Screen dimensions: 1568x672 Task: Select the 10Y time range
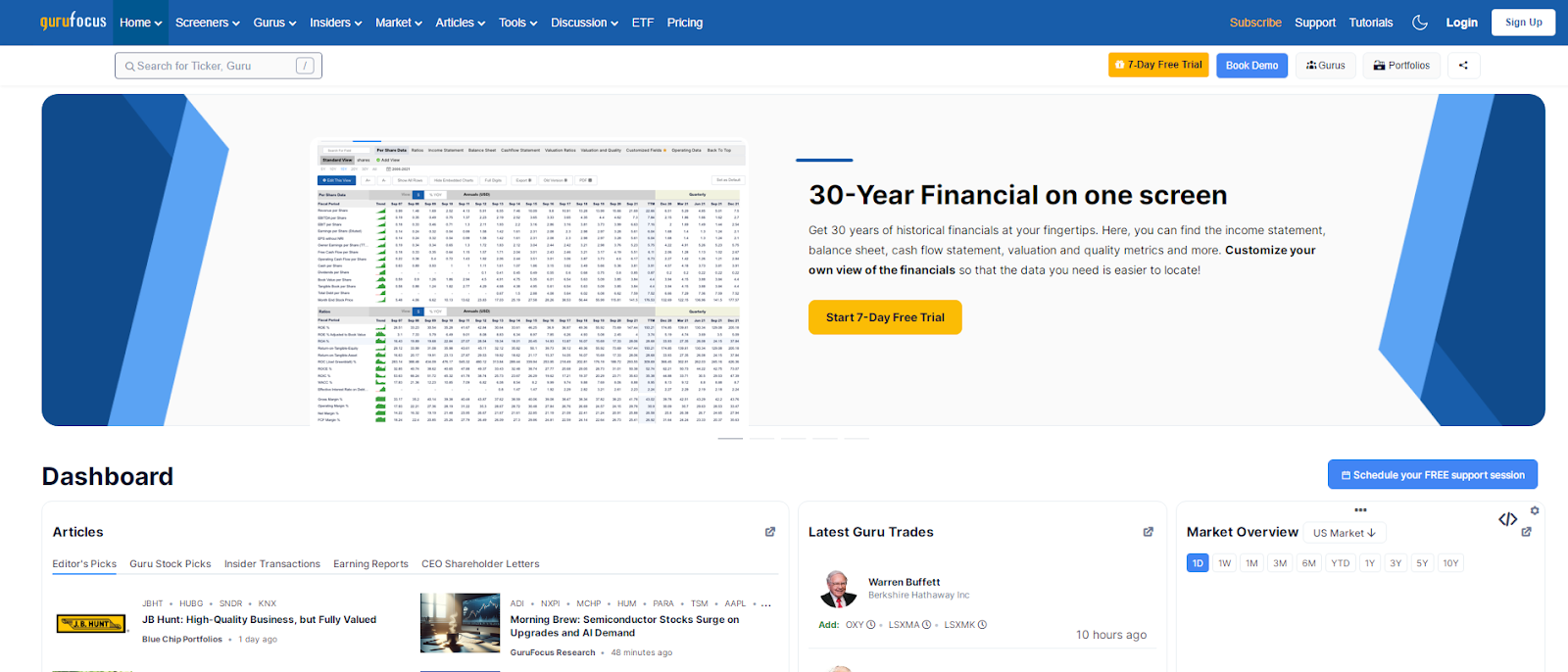[x=1450, y=563]
